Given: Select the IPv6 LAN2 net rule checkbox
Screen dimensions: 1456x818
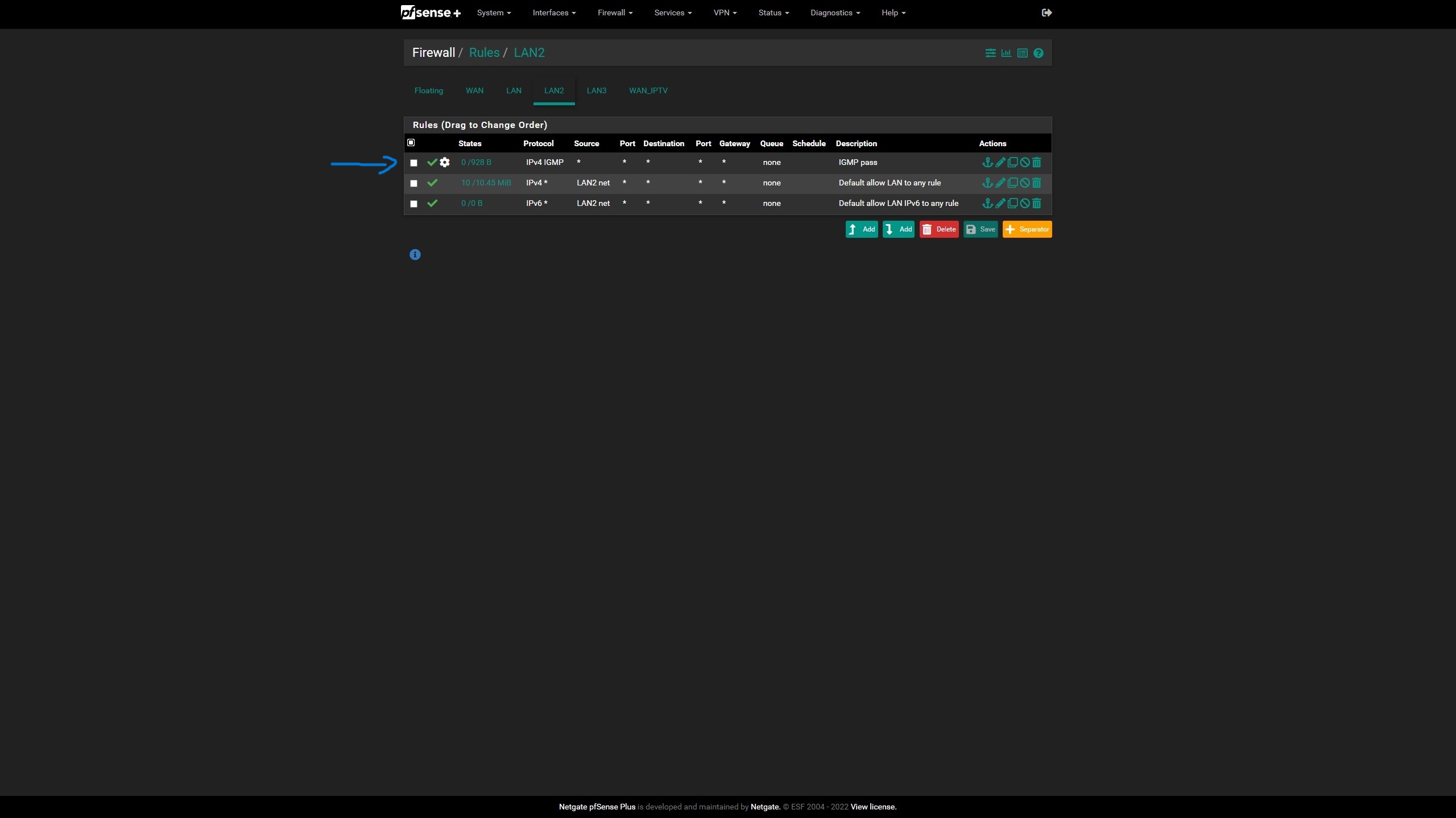Looking at the screenshot, I should tap(414, 204).
